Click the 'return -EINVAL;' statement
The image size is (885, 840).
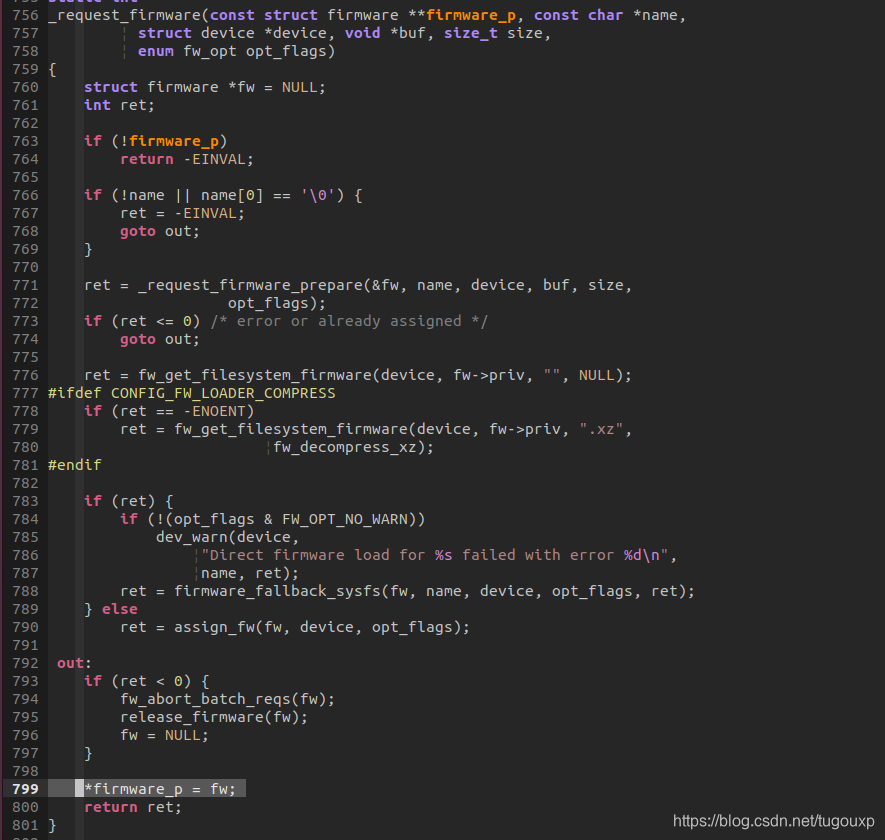pos(187,159)
